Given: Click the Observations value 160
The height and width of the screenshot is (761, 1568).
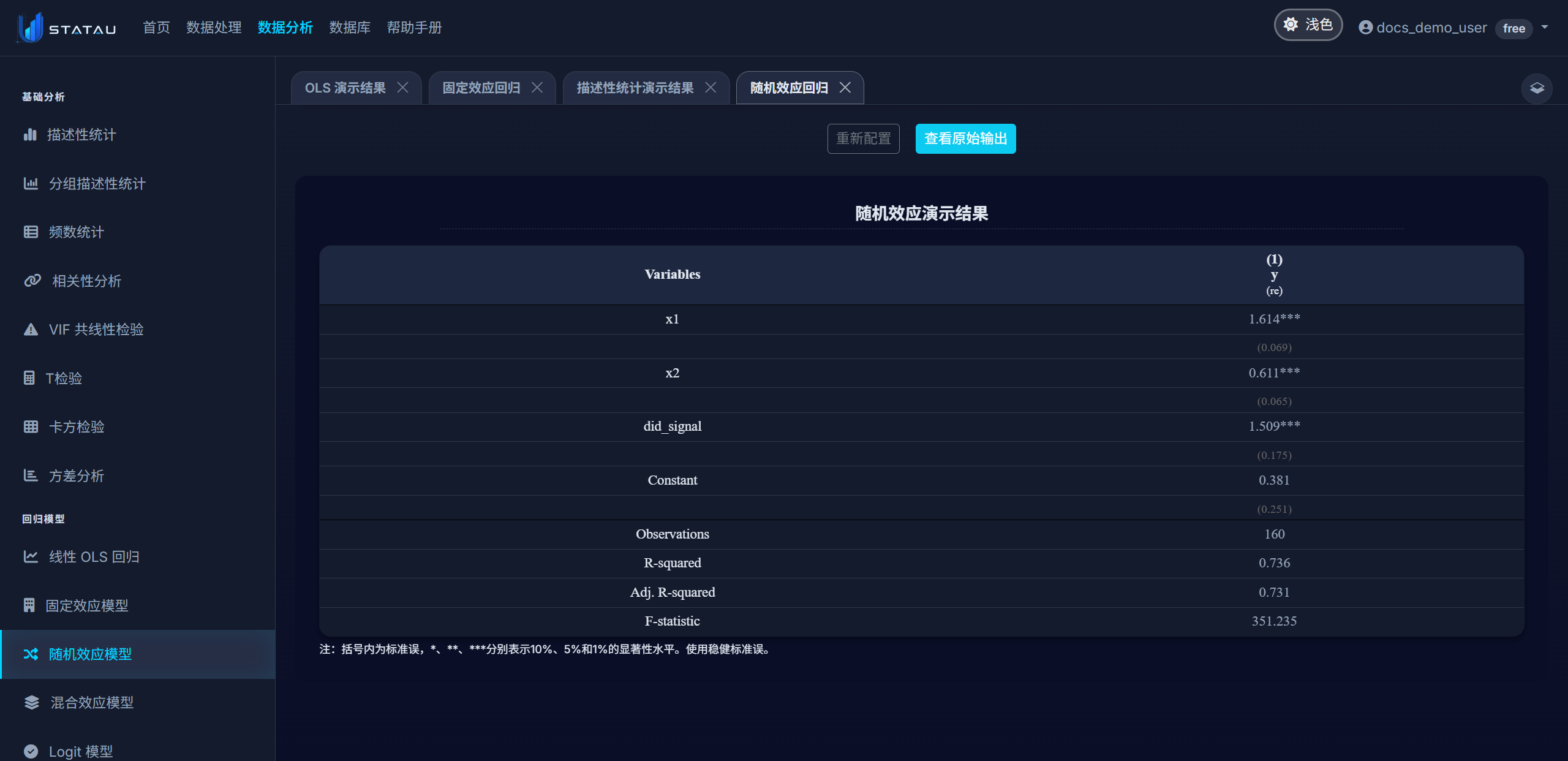Looking at the screenshot, I should pyautogui.click(x=1274, y=534).
